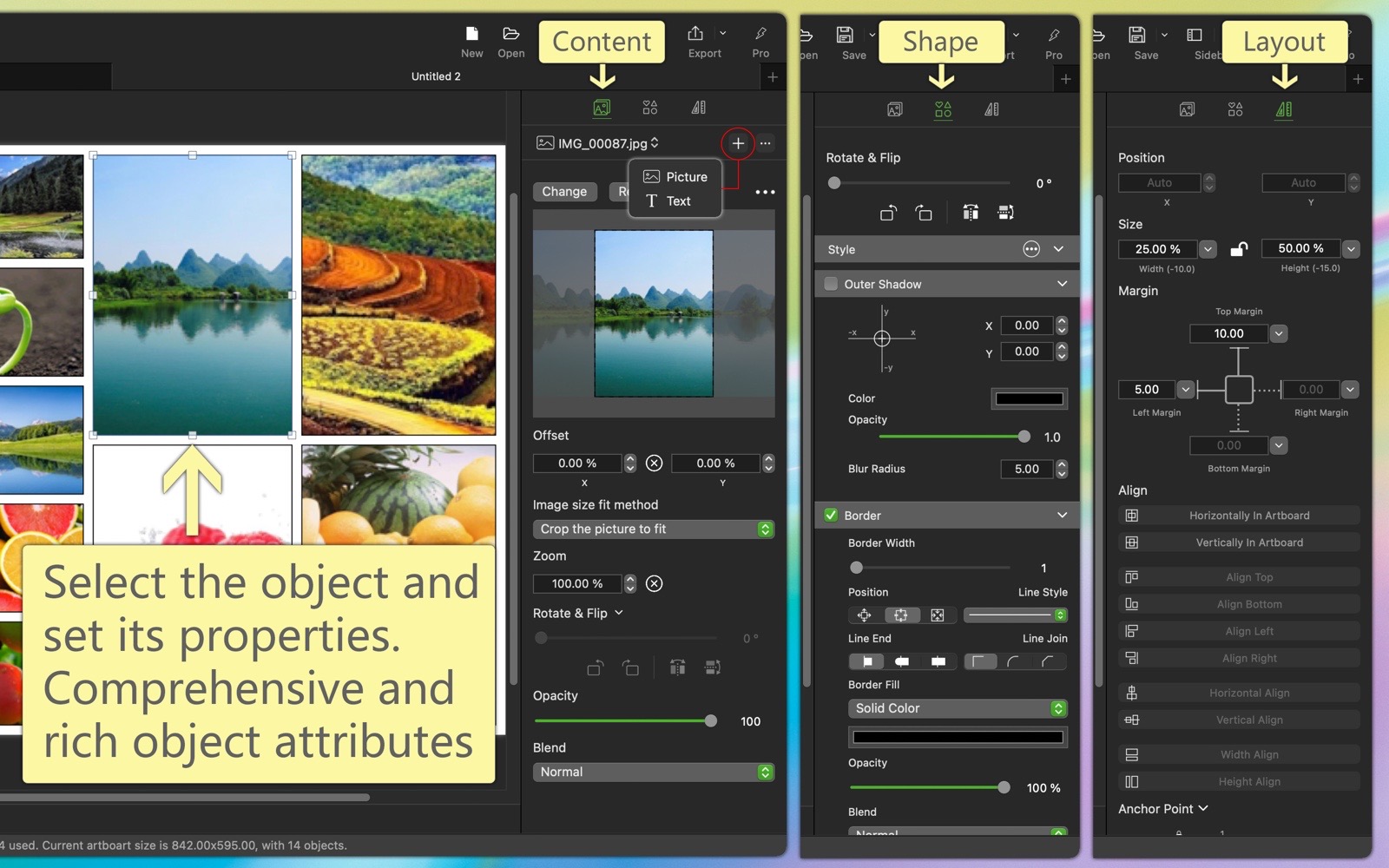Click the New document toolbar icon
1389x868 pixels.
coord(471,35)
